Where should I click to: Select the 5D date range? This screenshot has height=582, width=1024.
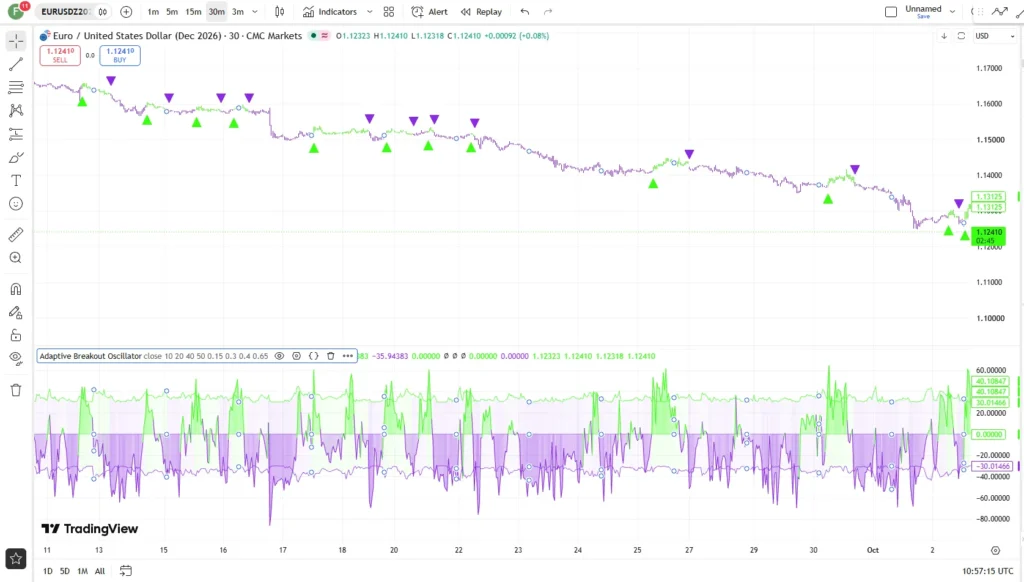tap(65, 571)
